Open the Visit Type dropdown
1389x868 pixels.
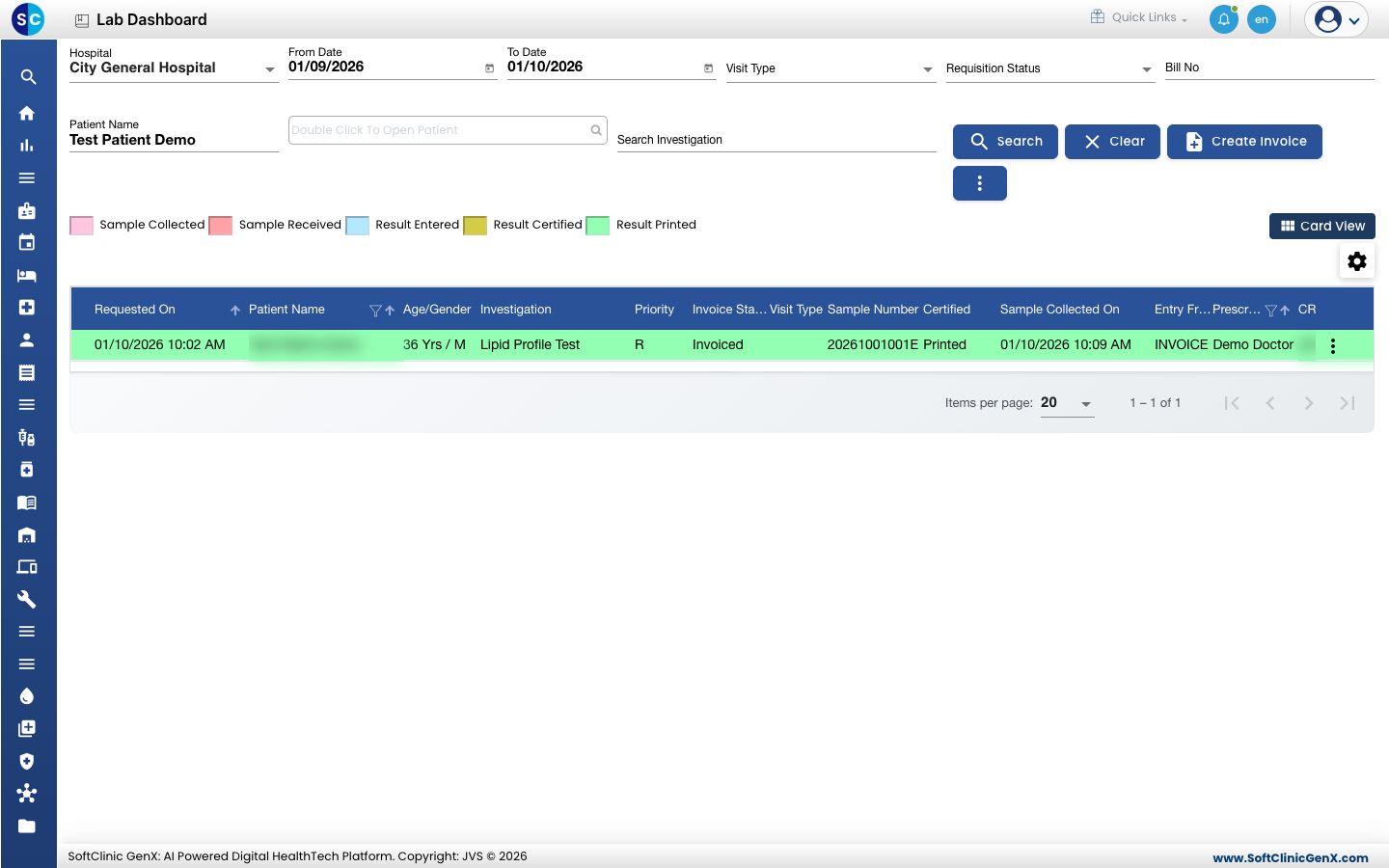coord(831,68)
